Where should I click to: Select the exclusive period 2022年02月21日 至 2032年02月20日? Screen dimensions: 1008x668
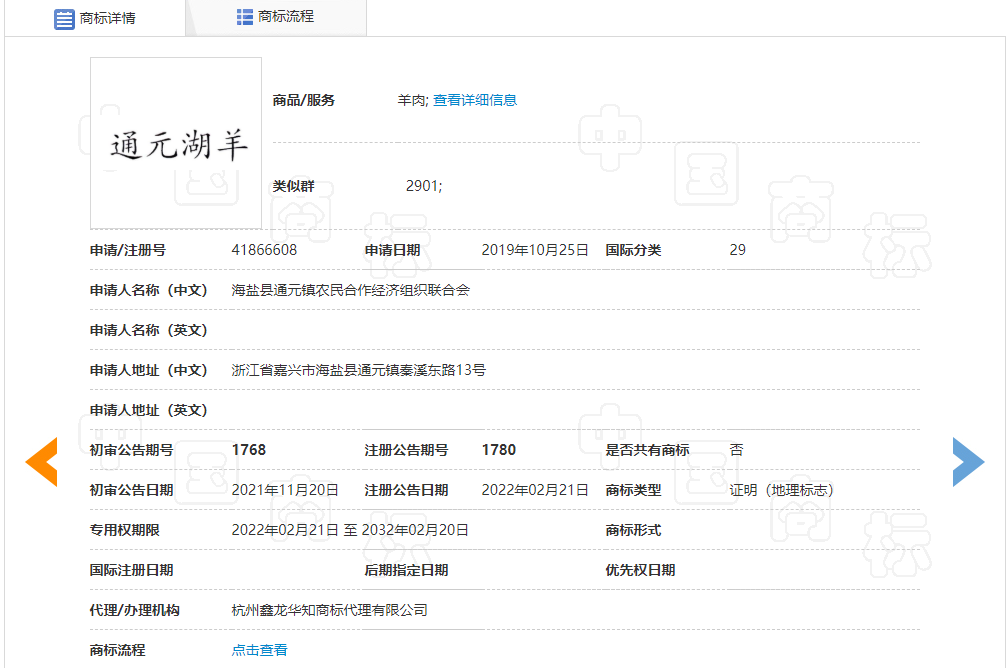coord(350,530)
